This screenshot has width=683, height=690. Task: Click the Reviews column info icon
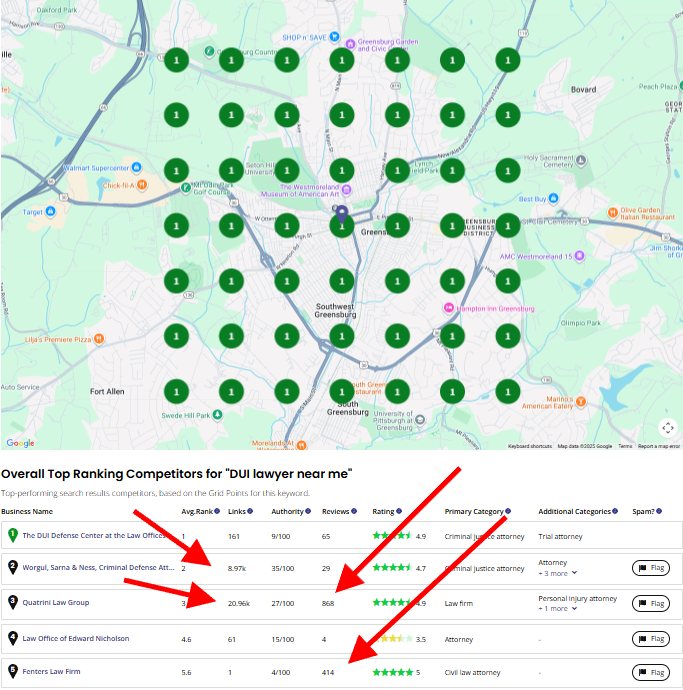coord(354,511)
